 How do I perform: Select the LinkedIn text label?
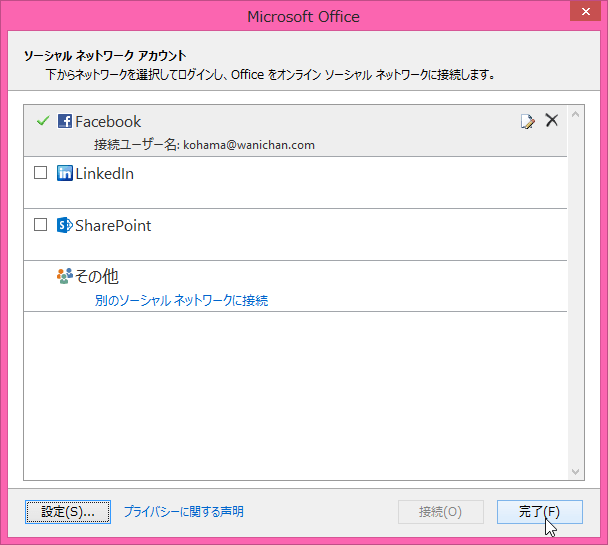click(105, 174)
